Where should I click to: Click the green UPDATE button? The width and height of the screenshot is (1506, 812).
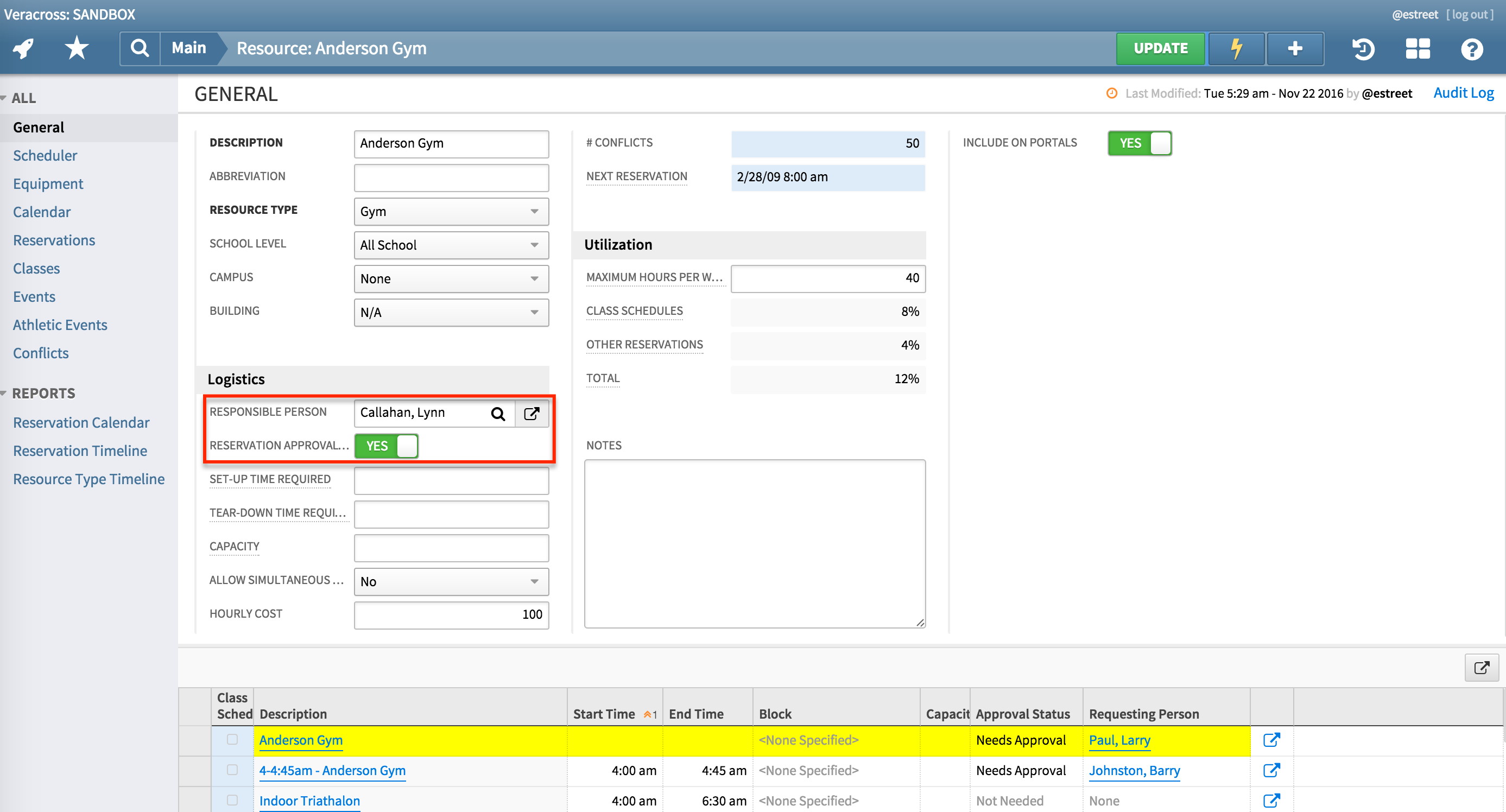click(1160, 48)
